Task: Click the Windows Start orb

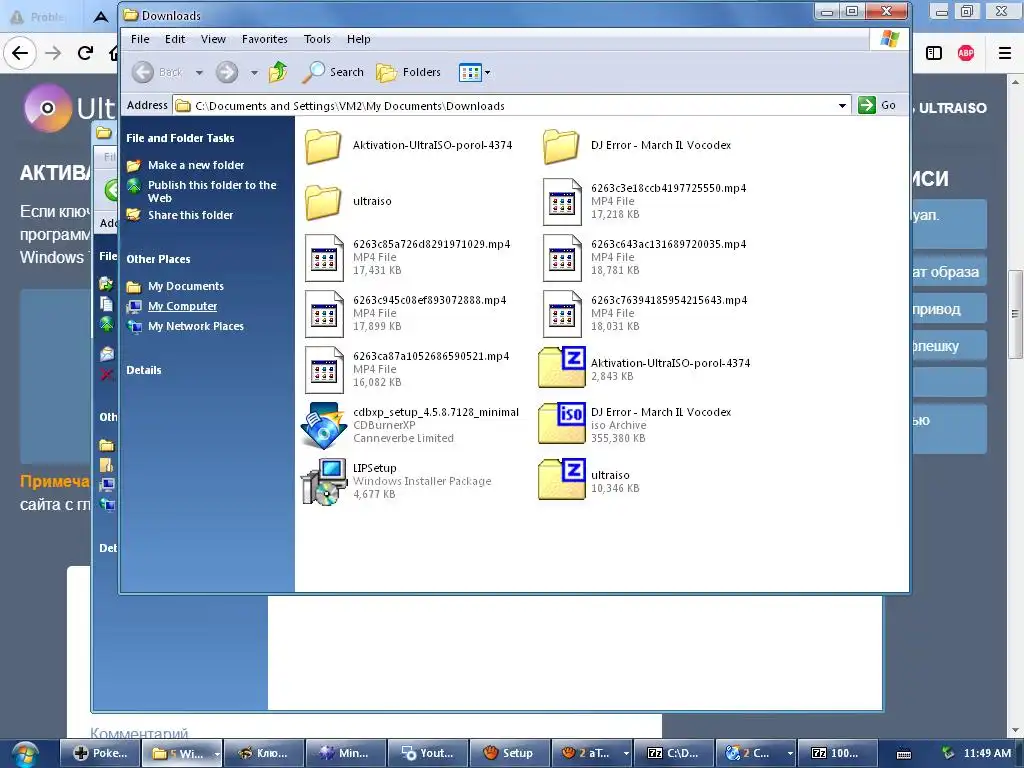Action: tap(25, 754)
